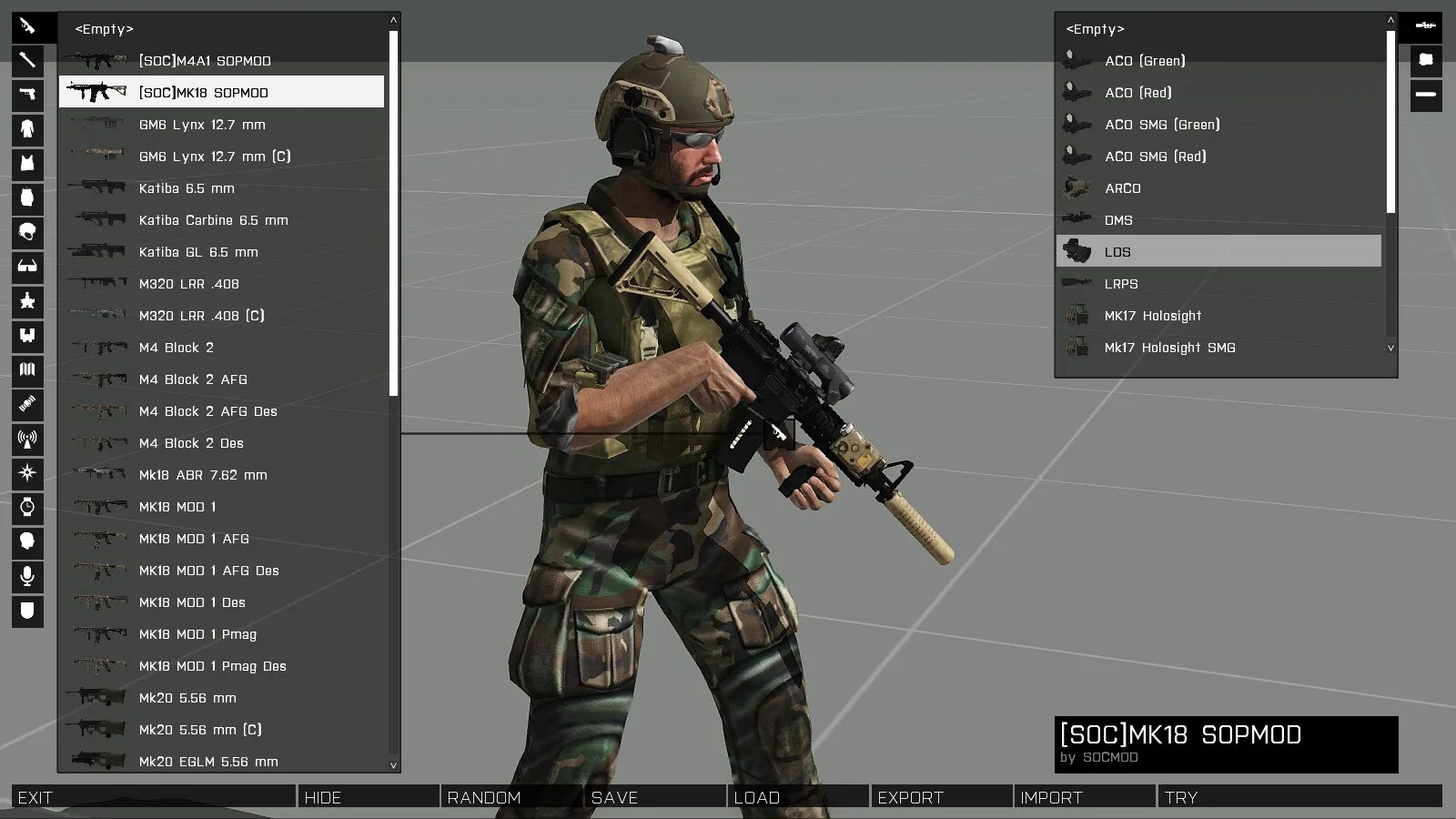Select <Empty> in the weapon list

click(x=222, y=29)
